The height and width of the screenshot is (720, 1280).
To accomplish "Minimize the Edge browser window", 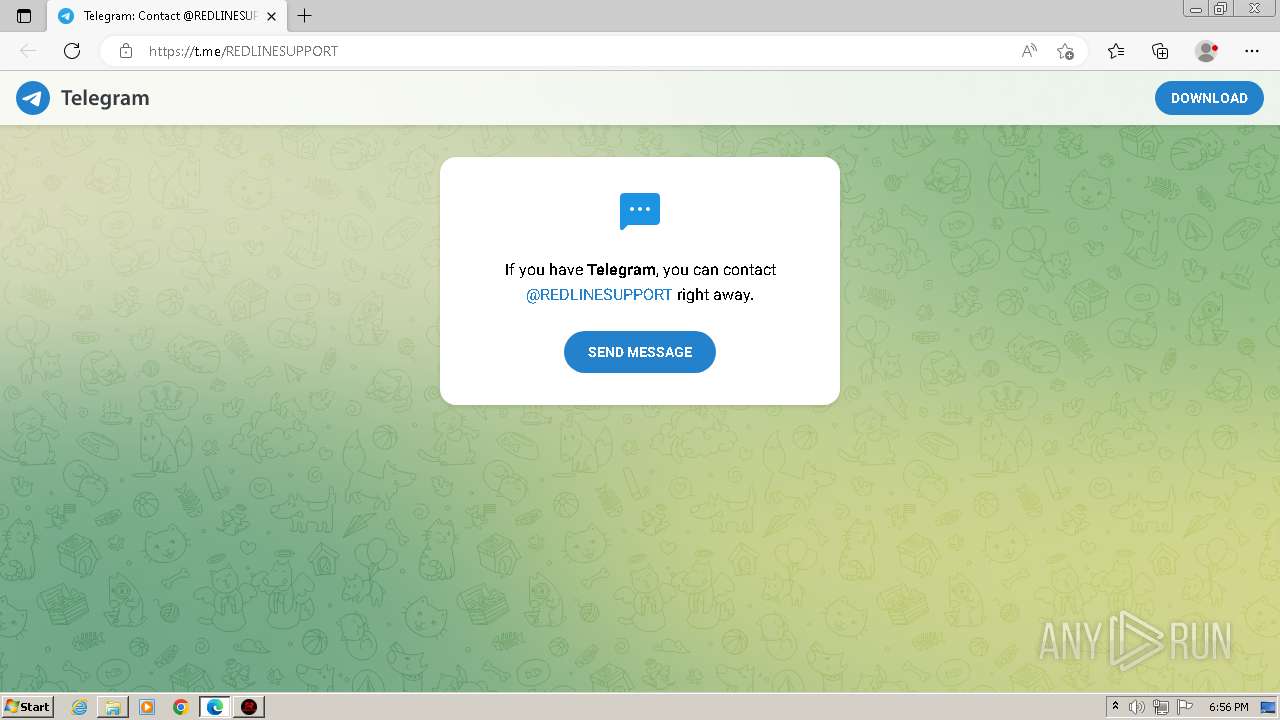I will coord(1196,9).
